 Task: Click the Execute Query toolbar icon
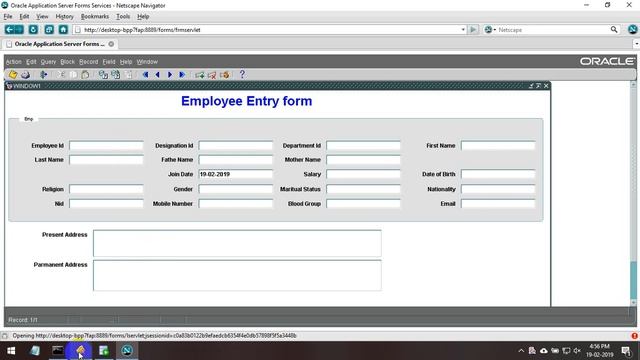[116, 75]
